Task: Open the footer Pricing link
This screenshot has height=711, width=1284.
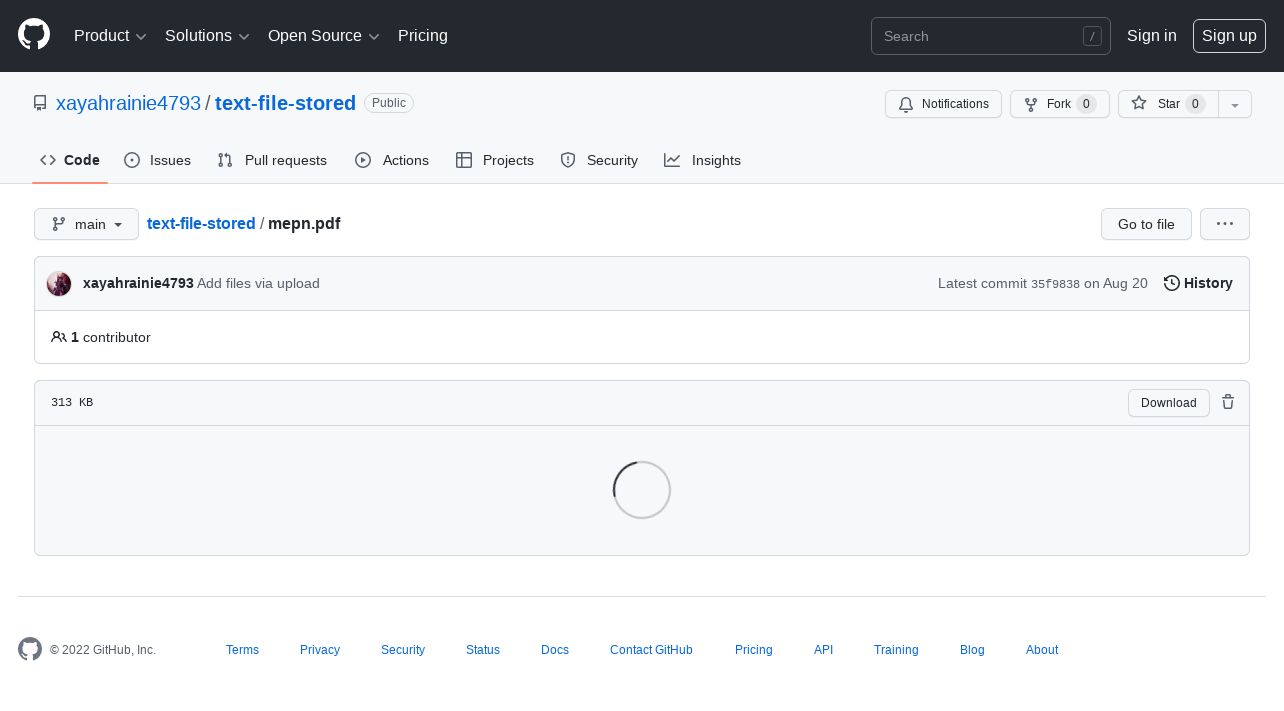Action: 754,650
